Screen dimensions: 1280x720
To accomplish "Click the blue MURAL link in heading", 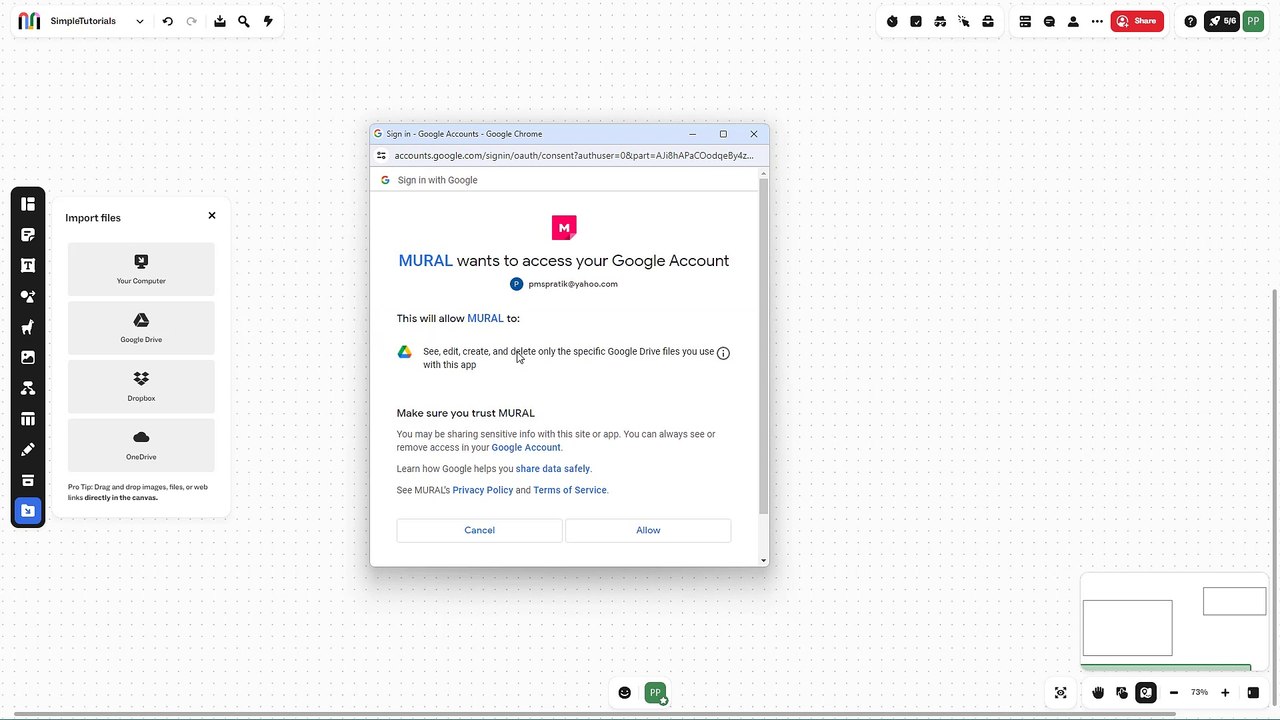I will click(426, 260).
